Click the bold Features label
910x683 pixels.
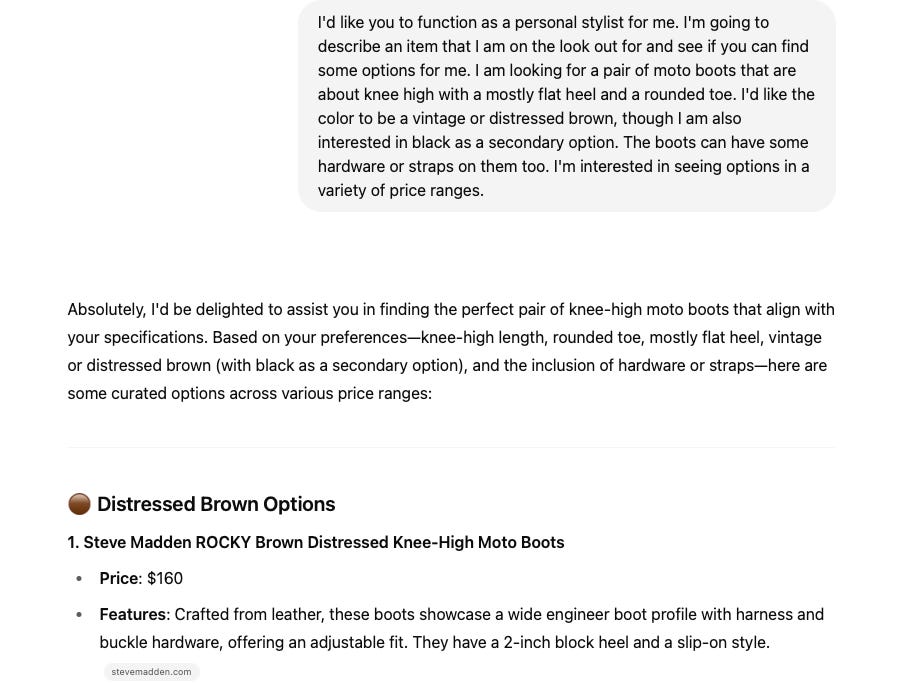pos(133,614)
